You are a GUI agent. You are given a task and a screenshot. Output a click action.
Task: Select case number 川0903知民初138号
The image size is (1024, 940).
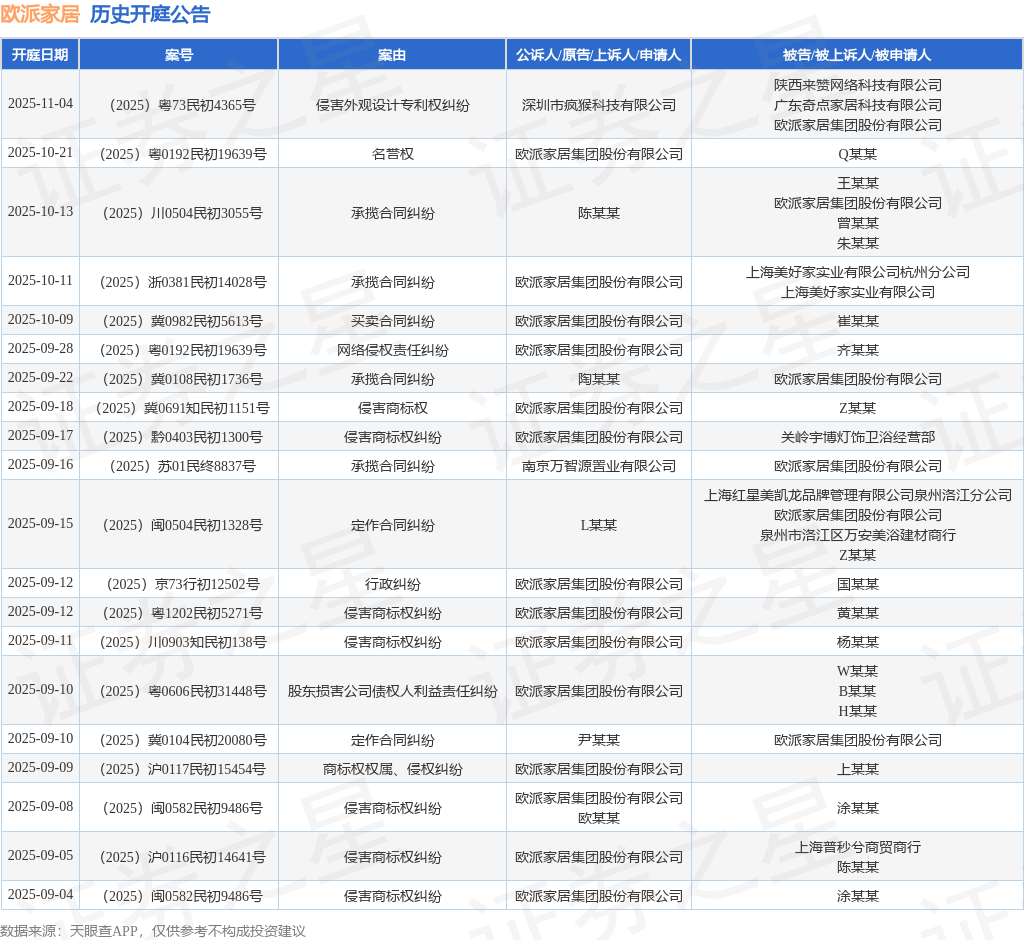[182, 642]
